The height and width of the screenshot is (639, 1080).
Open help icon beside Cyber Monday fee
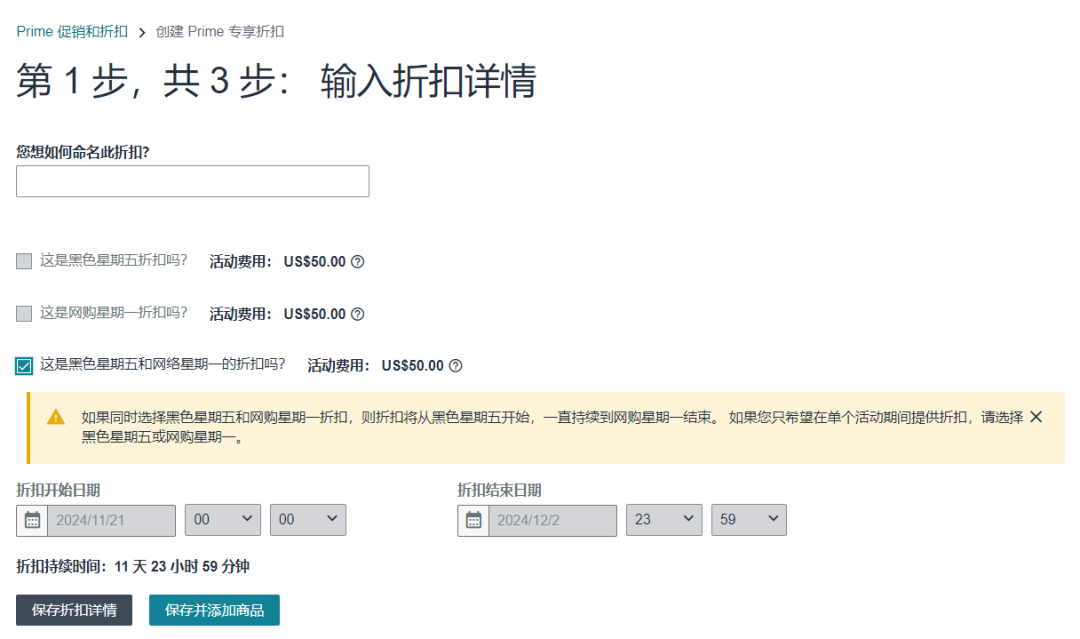[357, 314]
